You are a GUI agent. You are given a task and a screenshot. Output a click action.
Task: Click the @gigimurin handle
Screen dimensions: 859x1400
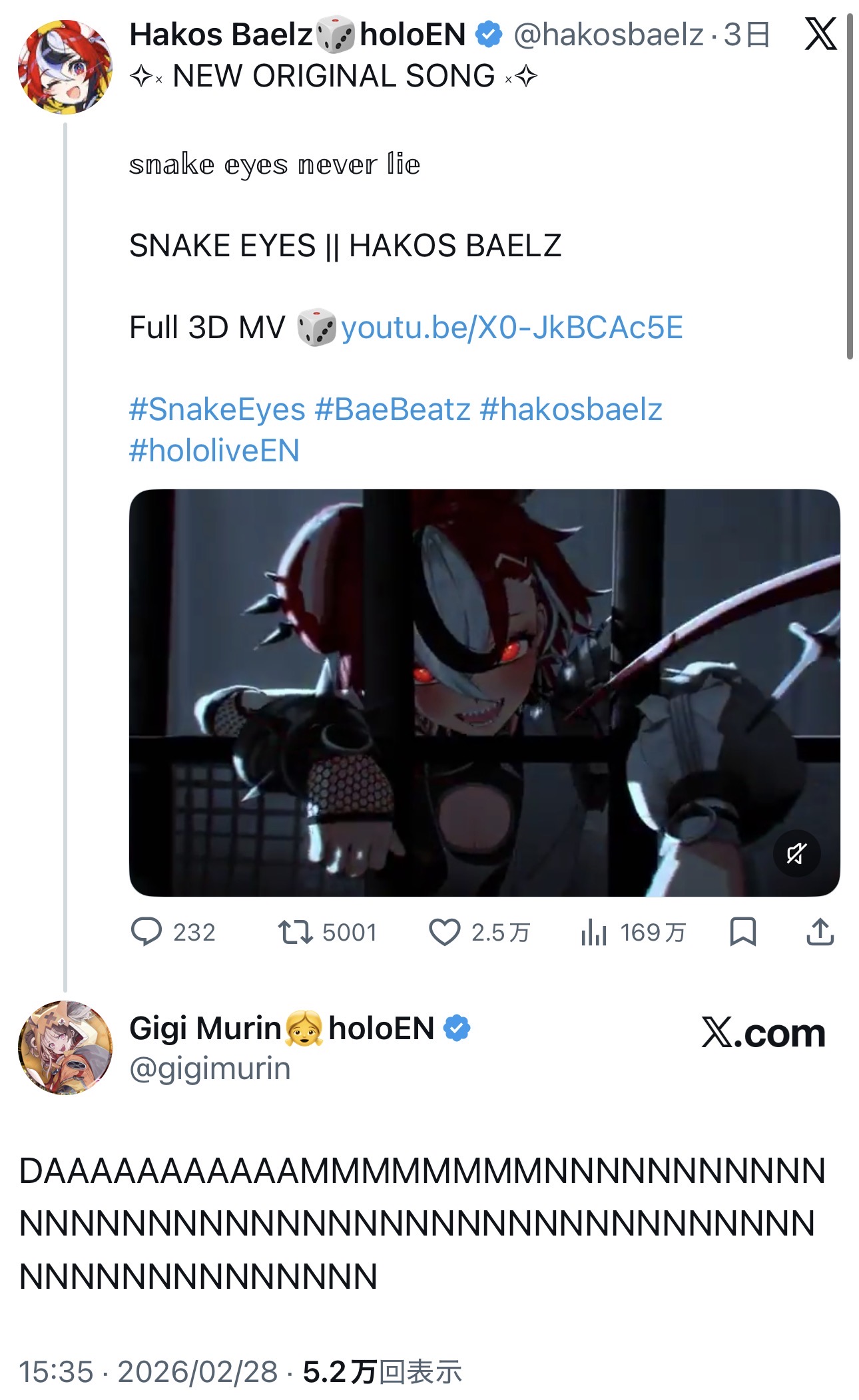pyautogui.click(x=210, y=1068)
